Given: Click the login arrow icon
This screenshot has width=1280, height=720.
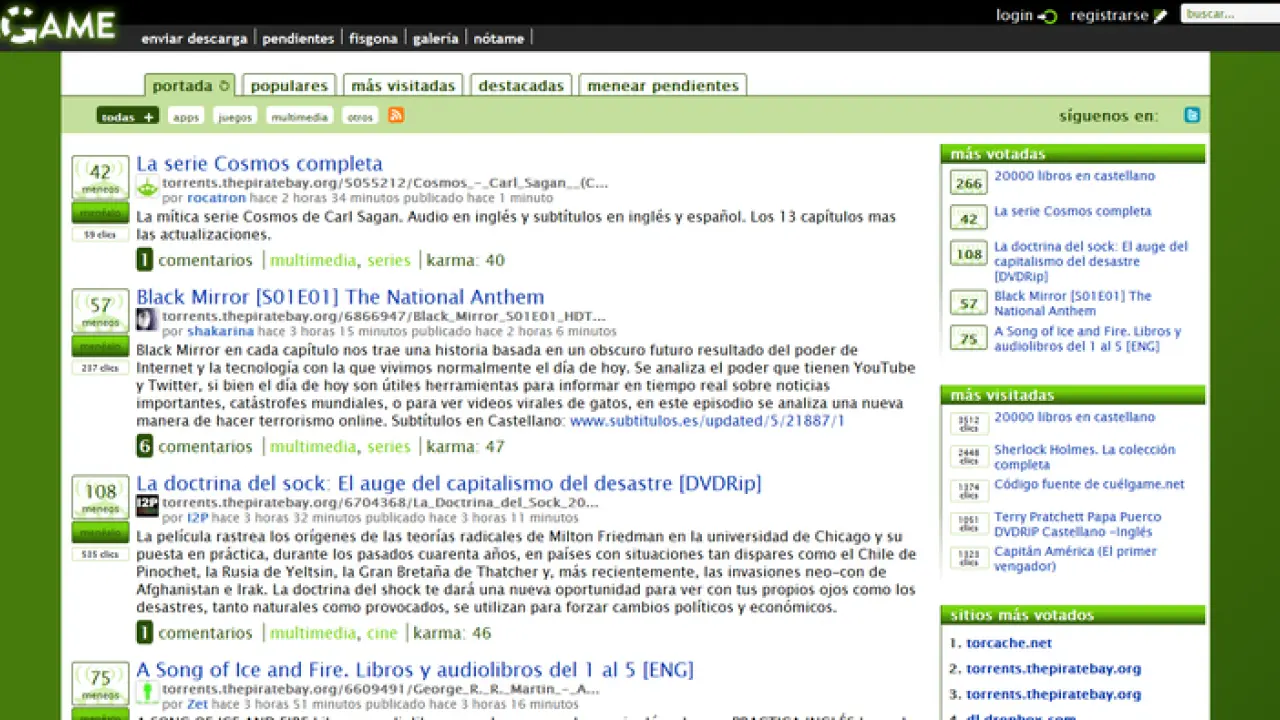Looking at the screenshot, I should pyautogui.click(x=1047, y=16).
